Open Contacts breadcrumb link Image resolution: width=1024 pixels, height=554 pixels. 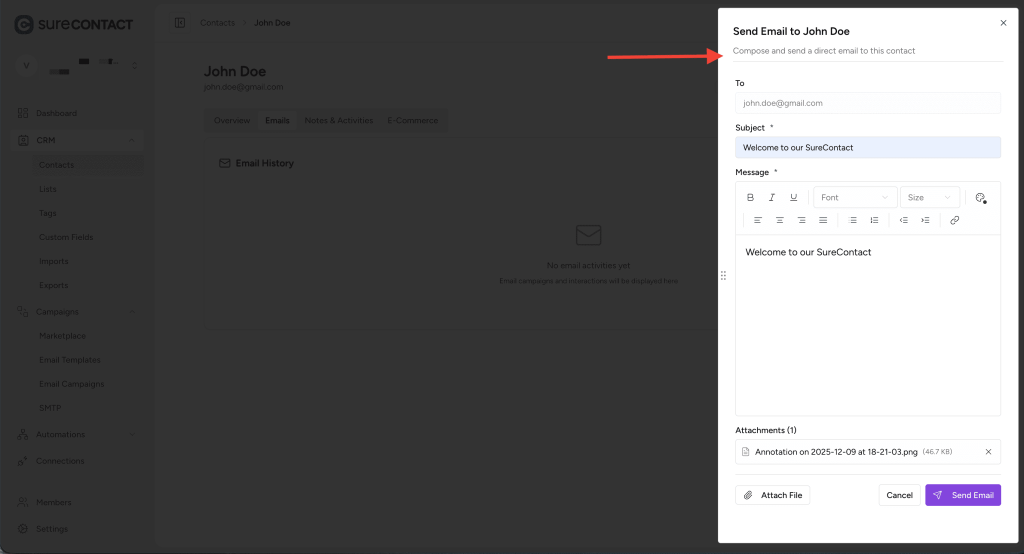pos(217,23)
